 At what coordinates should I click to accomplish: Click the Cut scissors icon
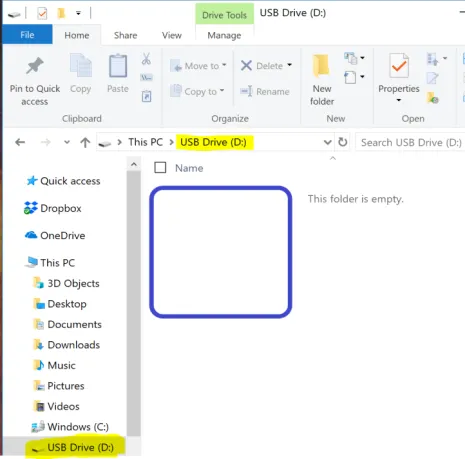coord(146,59)
